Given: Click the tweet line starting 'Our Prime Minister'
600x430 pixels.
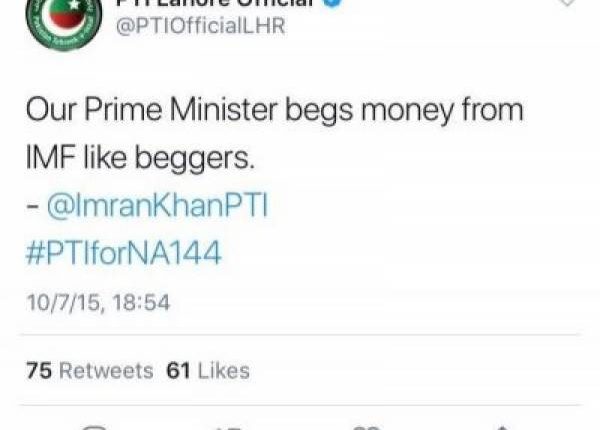Looking at the screenshot, I should point(274,111).
